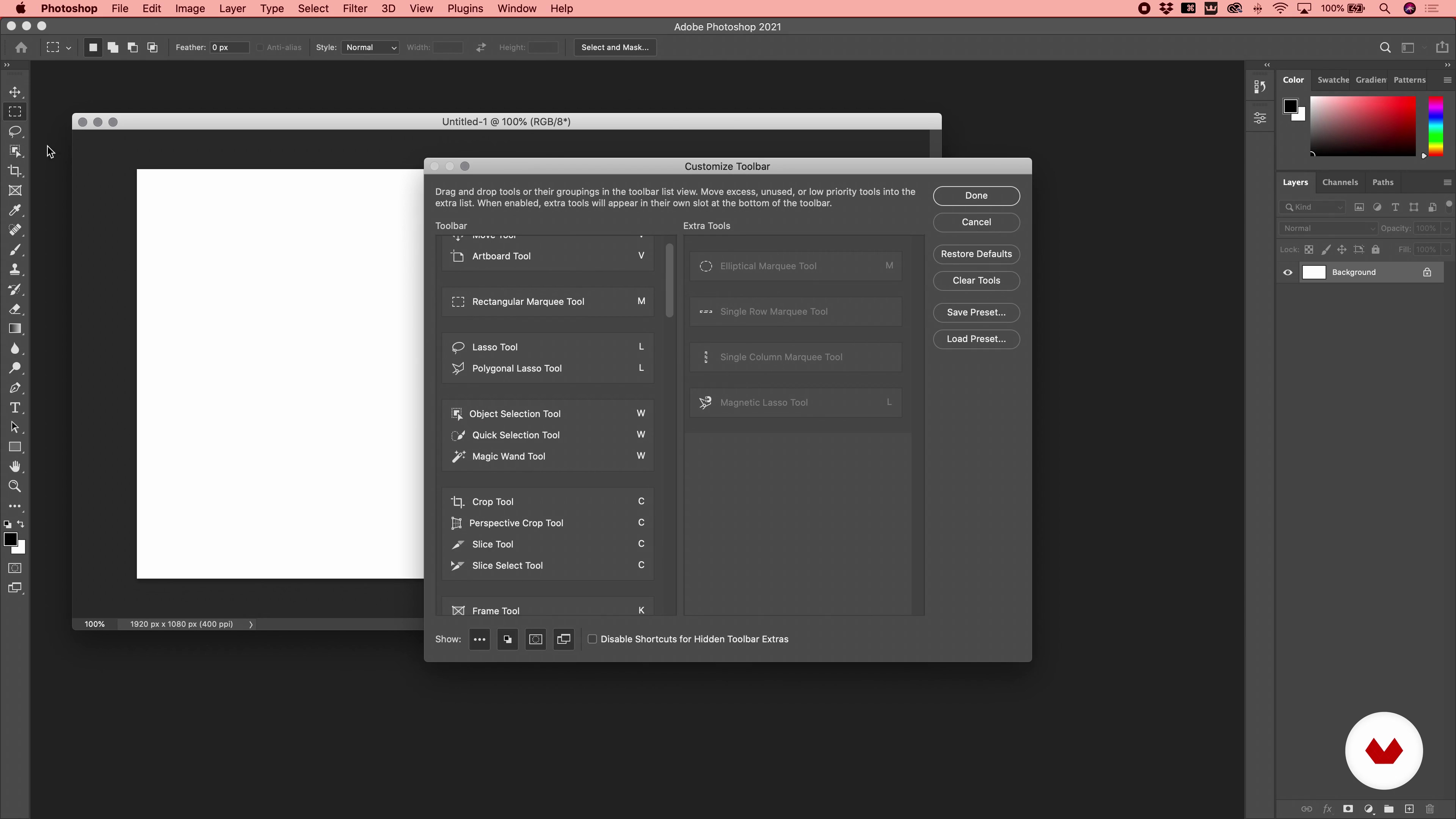Open the Filter menu
The height and width of the screenshot is (819, 1456).
point(355,8)
